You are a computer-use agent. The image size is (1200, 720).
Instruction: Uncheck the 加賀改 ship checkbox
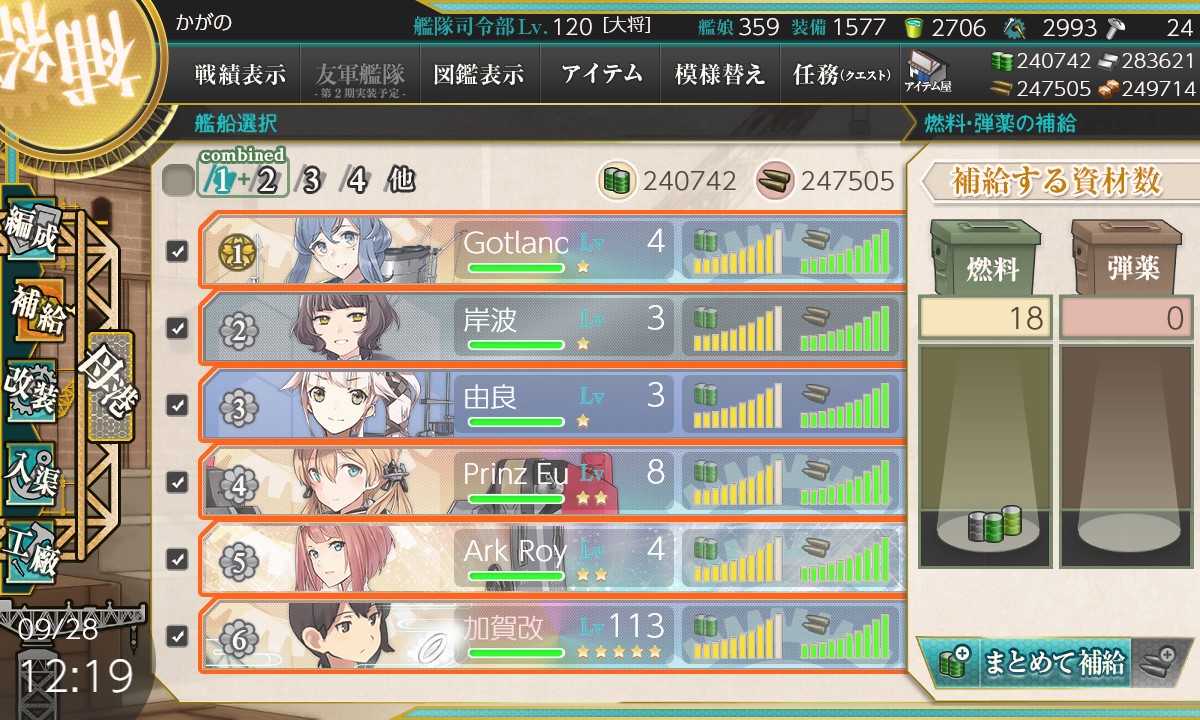point(177,635)
